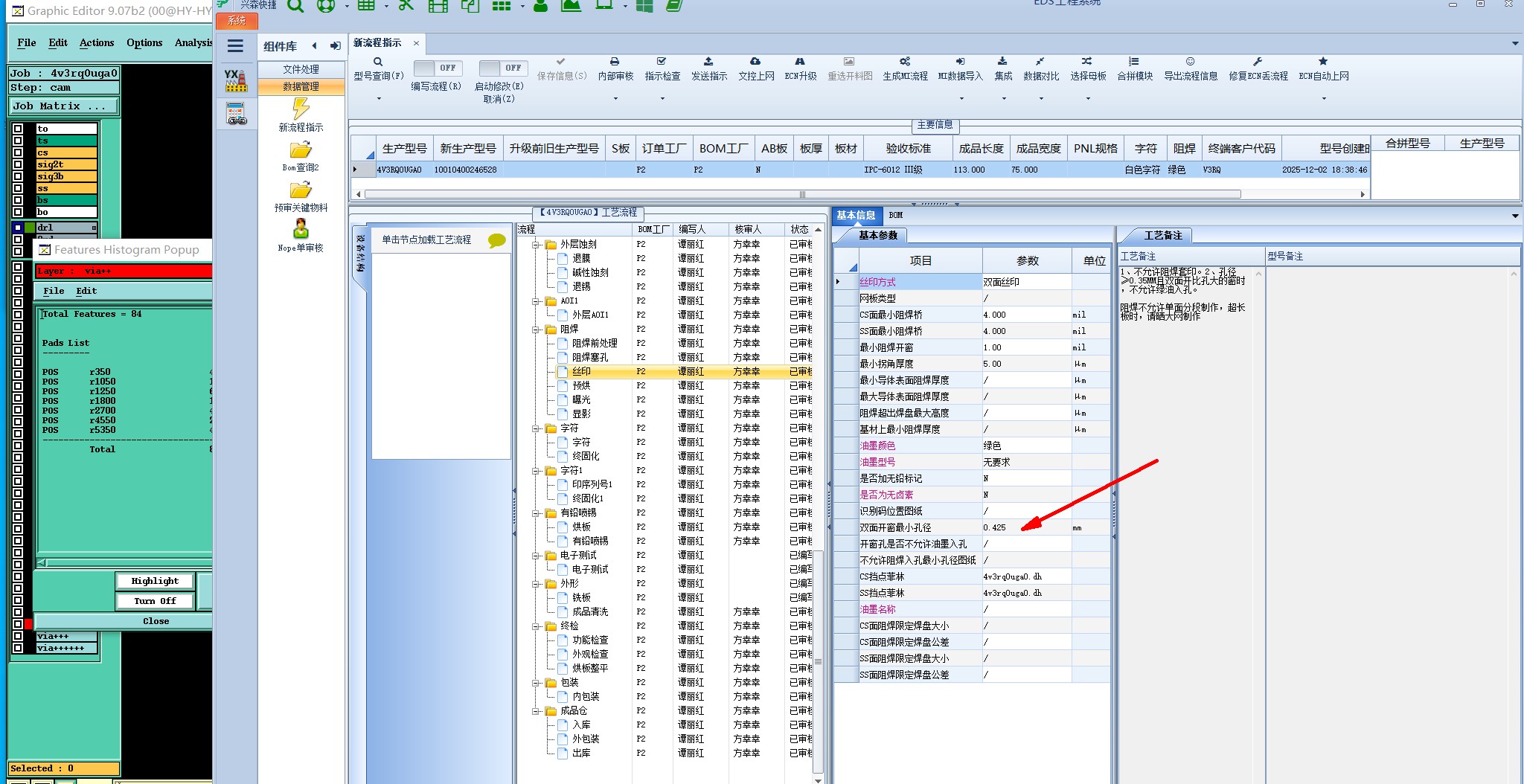The width and height of the screenshot is (1524, 784).
Task: Click the Highlight button in Histogram Popup
Action: point(155,581)
